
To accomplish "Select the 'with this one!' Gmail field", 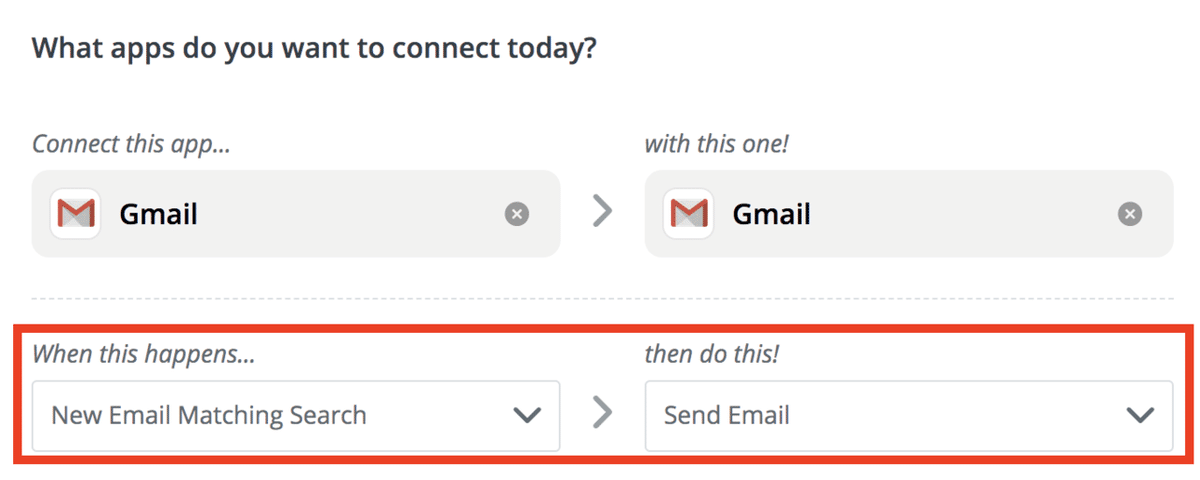I will 920,213.
